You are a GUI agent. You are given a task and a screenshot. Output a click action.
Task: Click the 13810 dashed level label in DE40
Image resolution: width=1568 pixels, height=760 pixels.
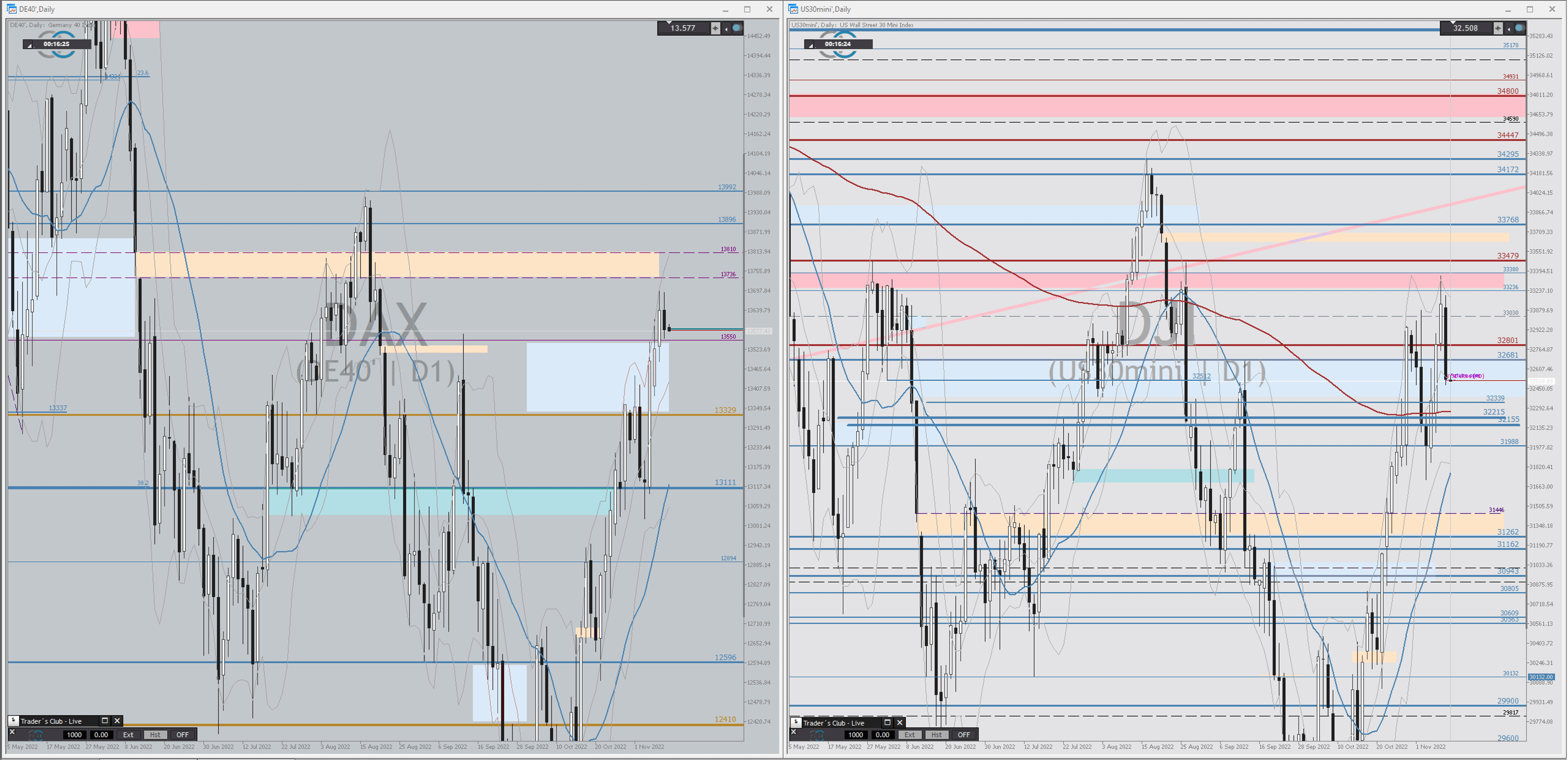728,249
